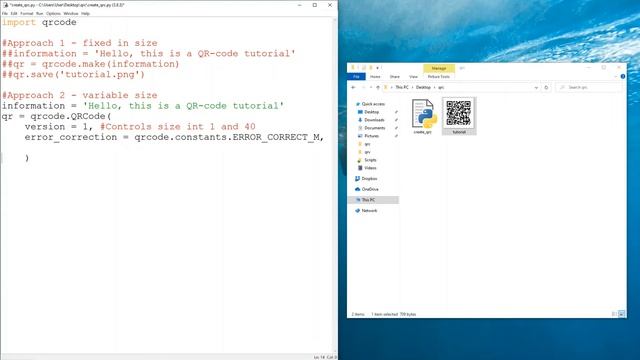
Task: Select Dropbox in the navigation pane
Action: 369,178
